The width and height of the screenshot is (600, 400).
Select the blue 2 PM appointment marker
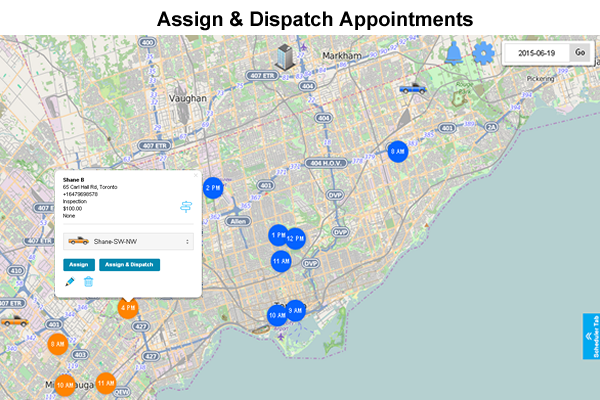click(213, 187)
